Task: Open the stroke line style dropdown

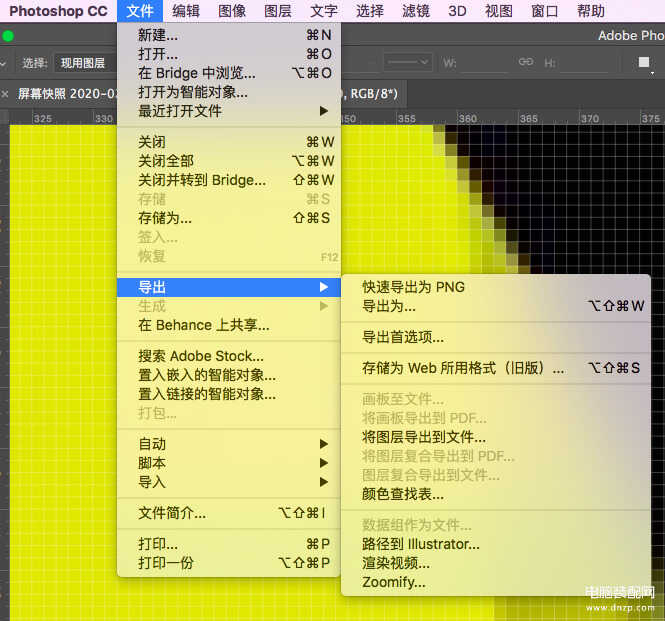Action: pyautogui.click(x=408, y=62)
